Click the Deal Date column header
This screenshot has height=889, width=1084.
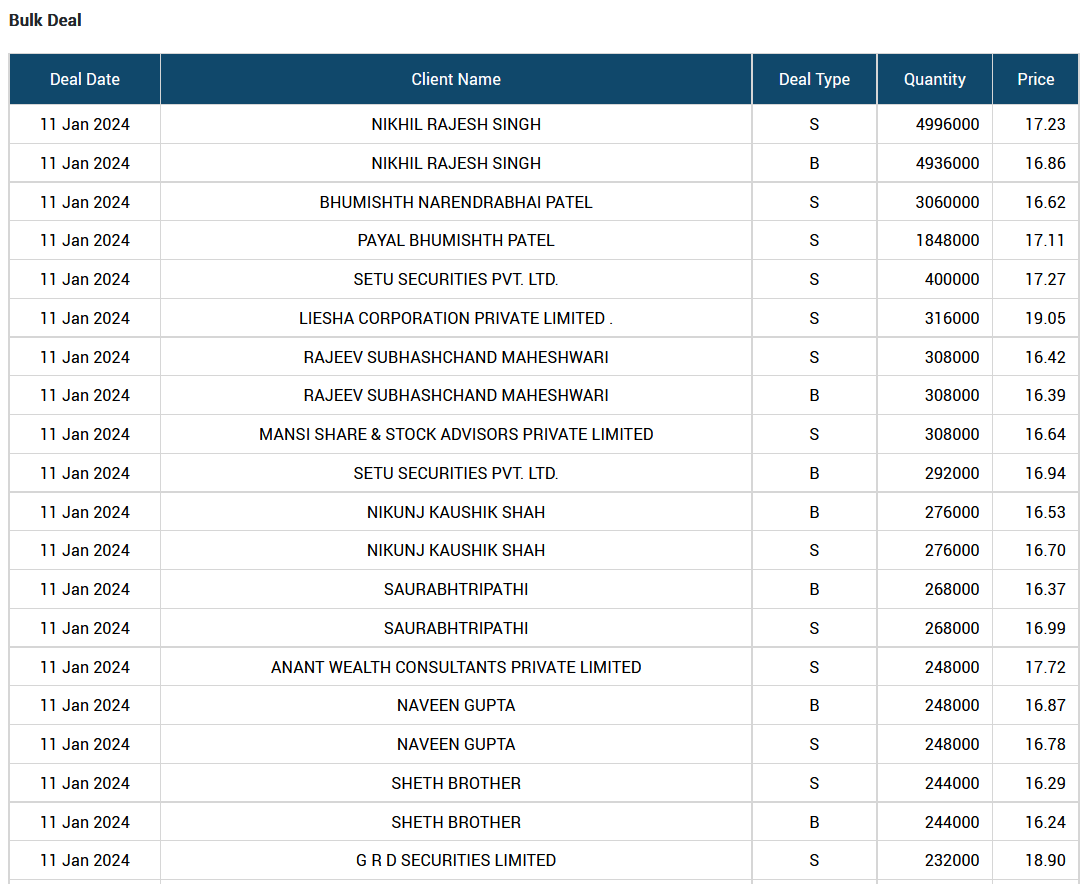[x=85, y=79]
